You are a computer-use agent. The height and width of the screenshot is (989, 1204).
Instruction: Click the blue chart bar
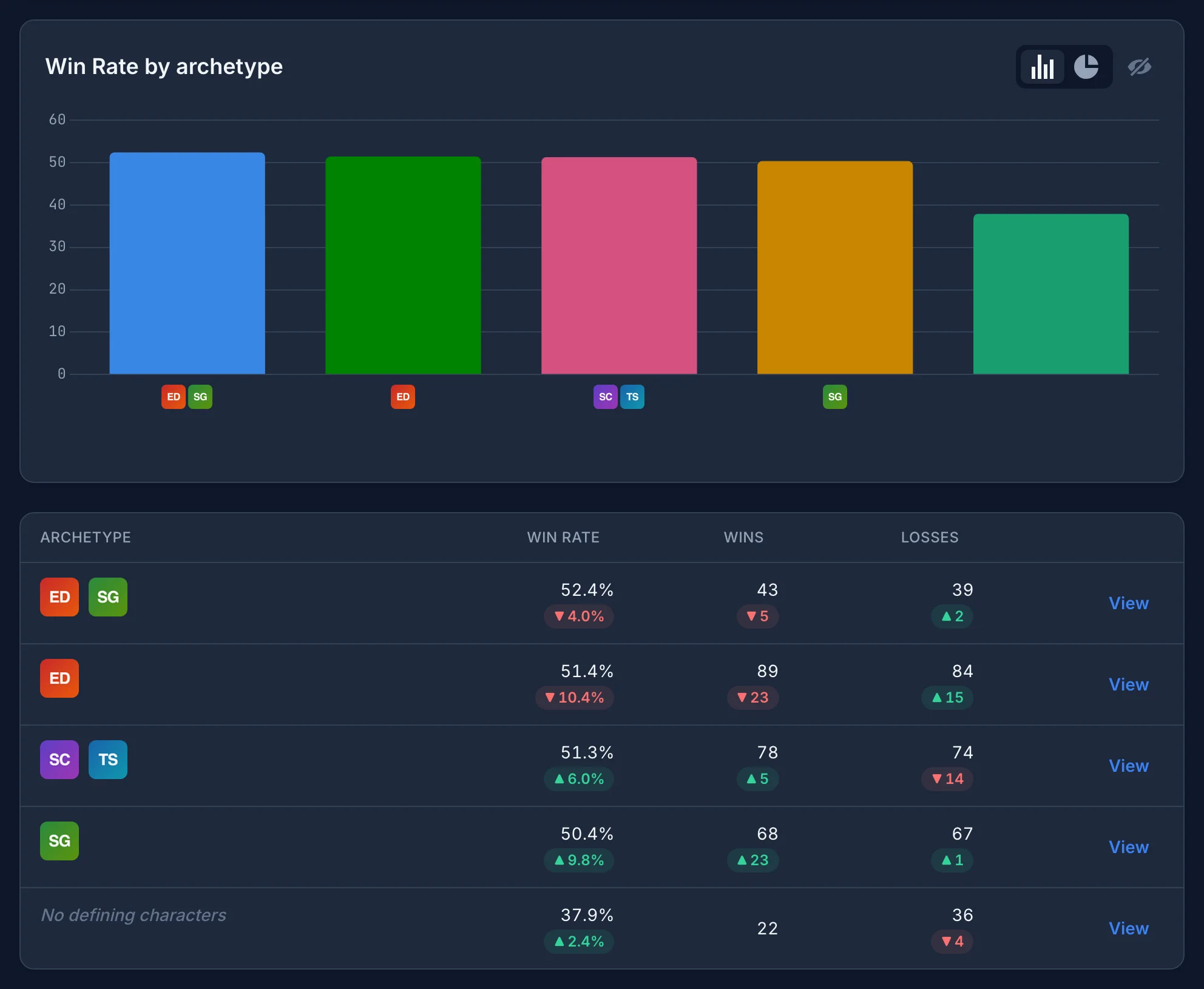pyautogui.click(x=187, y=263)
